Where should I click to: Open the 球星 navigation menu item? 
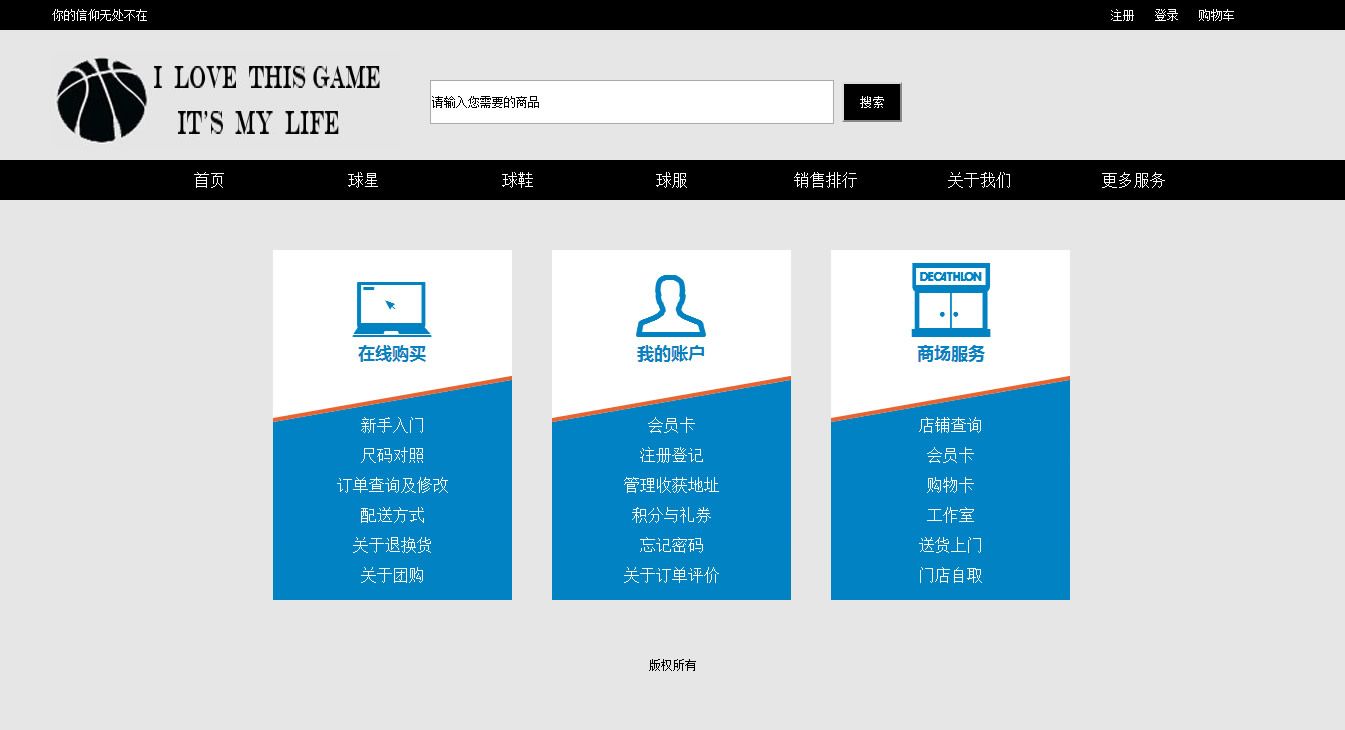(x=363, y=181)
